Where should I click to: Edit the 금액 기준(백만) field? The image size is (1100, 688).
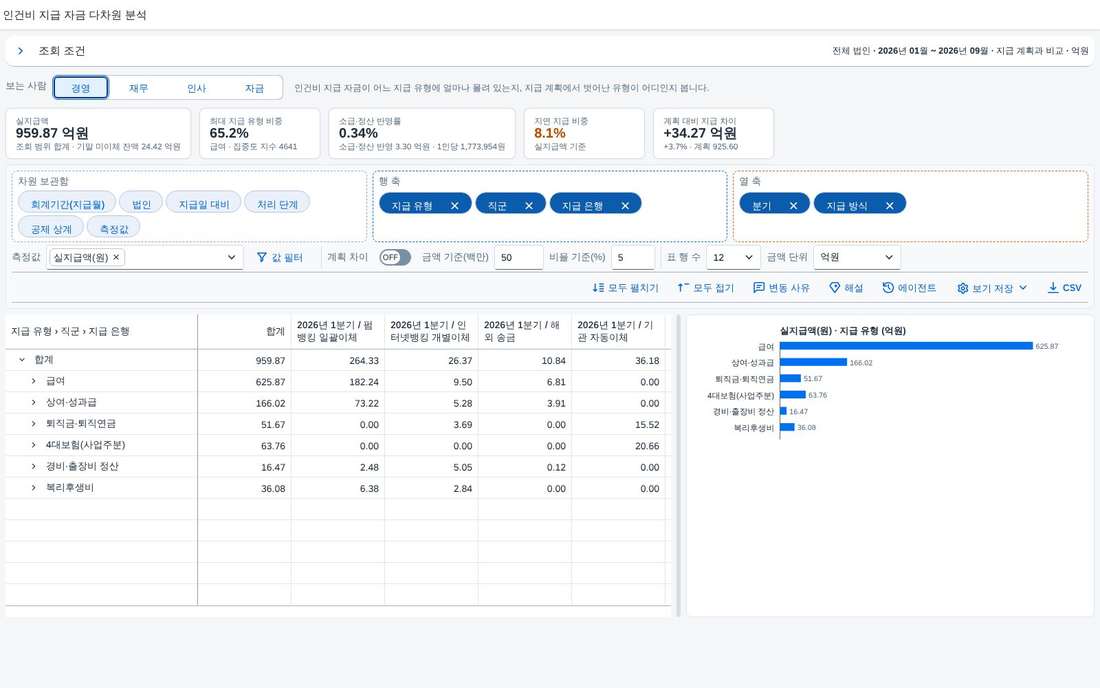tap(518, 257)
